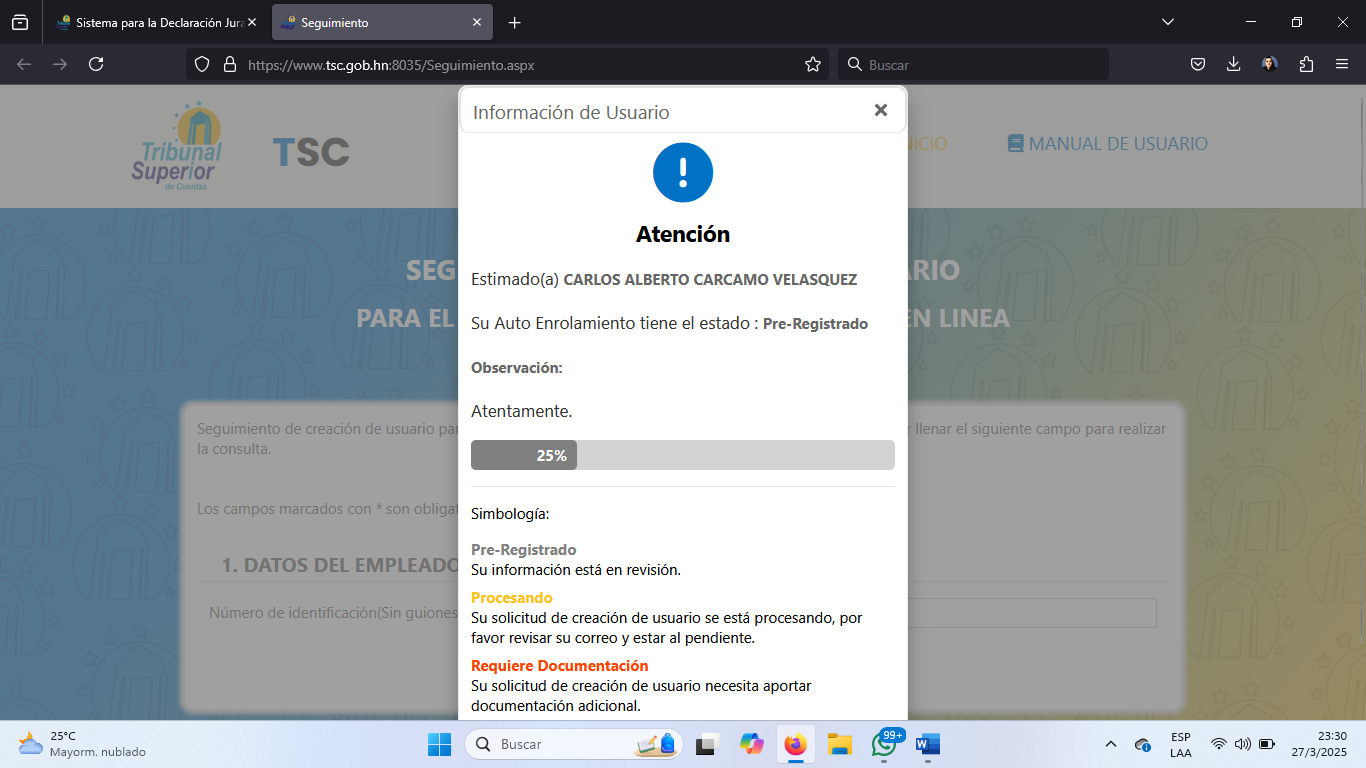
Task: Click the site security shield icon
Action: (x=202, y=64)
